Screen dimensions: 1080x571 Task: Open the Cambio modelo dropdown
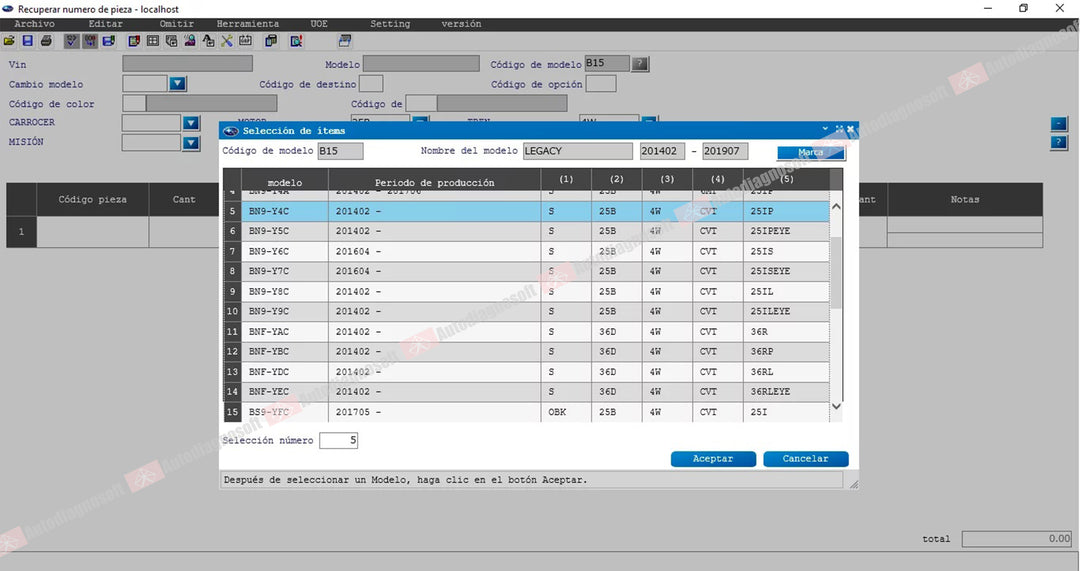pos(178,83)
